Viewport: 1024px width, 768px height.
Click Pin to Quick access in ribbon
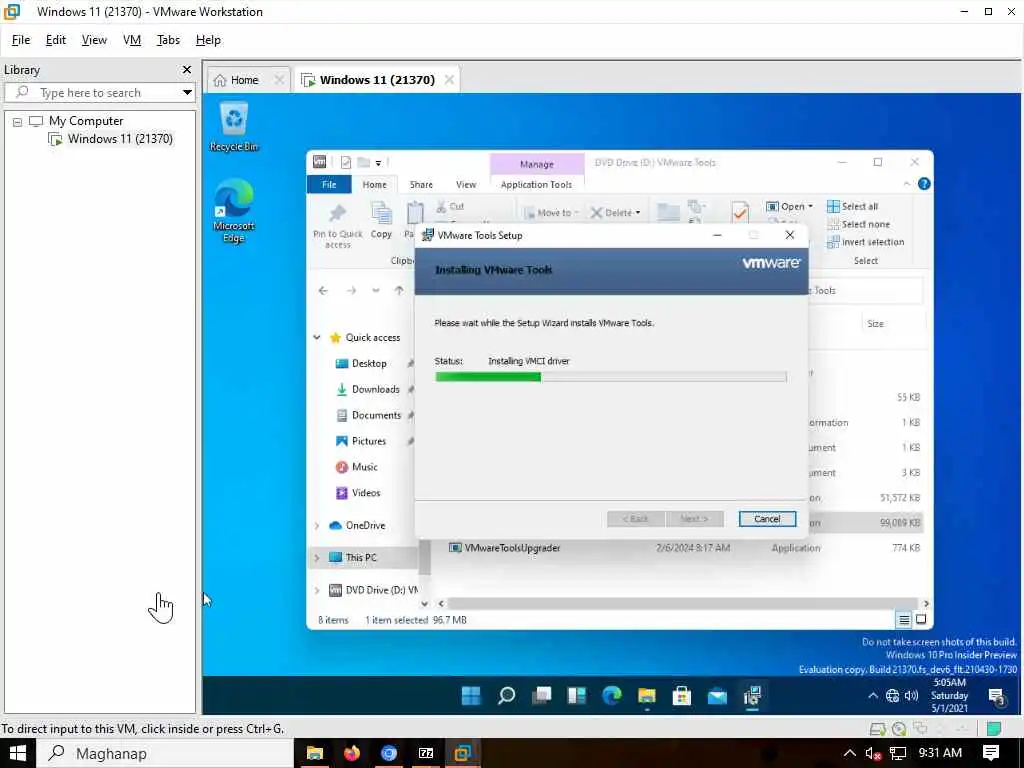click(x=338, y=226)
